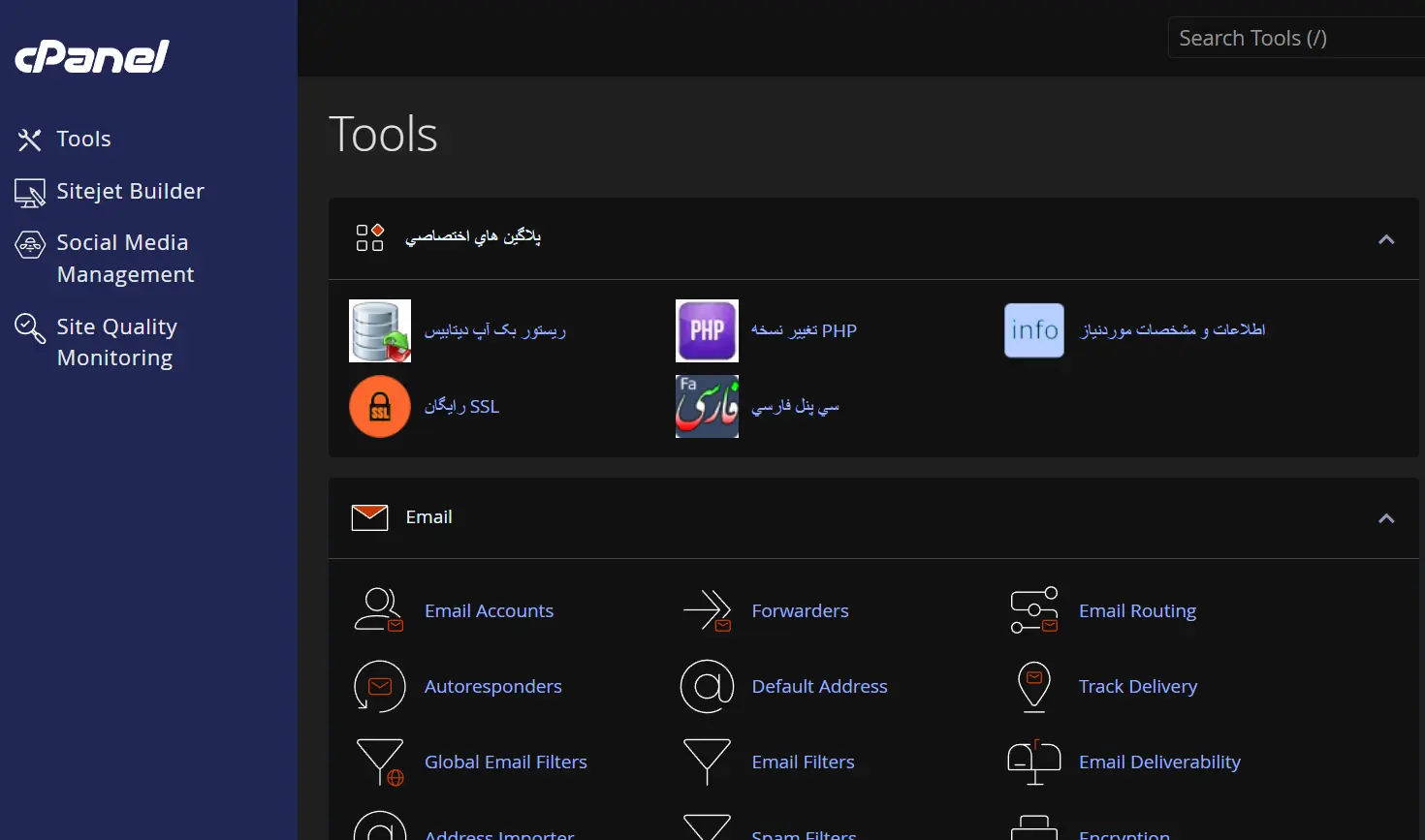Click the cPanel logo
Screen dimensions: 1425x840
[x=92, y=57]
